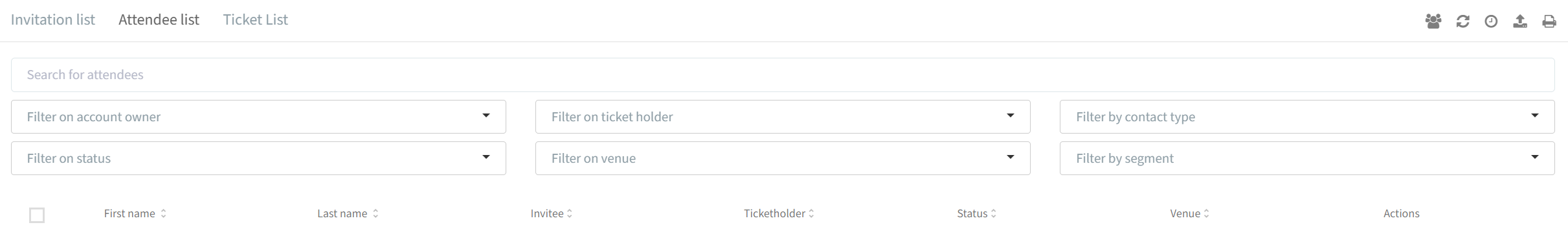Viewport: 1568px width, 238px height.
Task: Expand the Filter on account owner dropdown
Action: point(258,117)
